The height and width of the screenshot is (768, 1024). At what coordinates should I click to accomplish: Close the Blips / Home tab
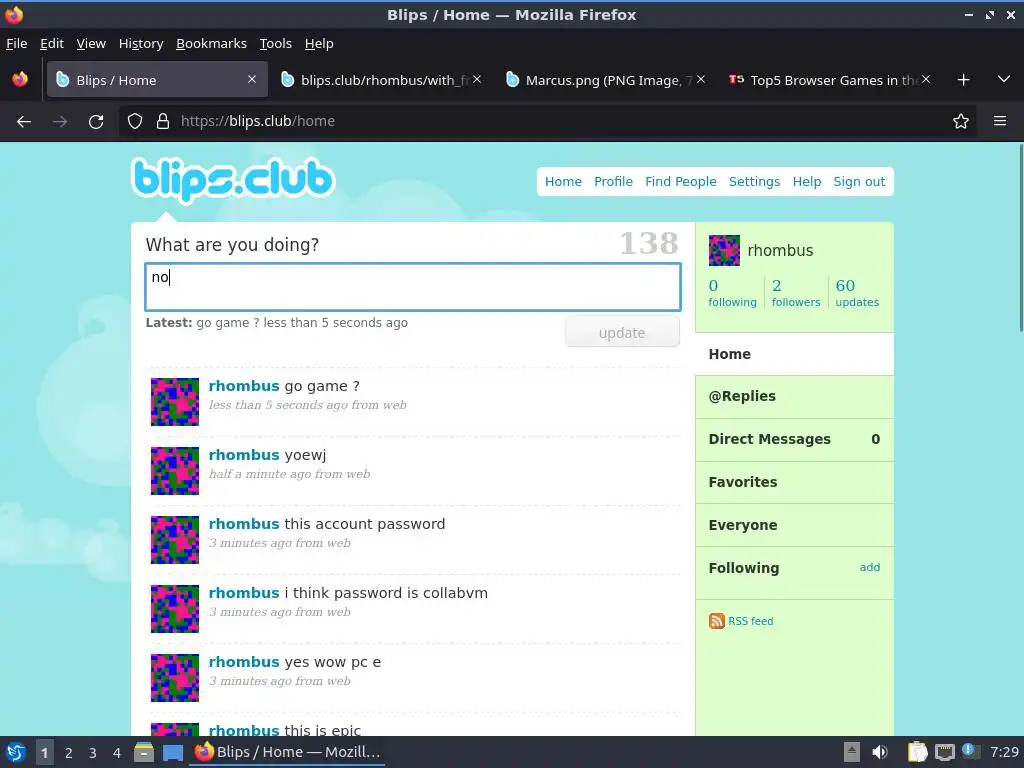click(252, 79)
